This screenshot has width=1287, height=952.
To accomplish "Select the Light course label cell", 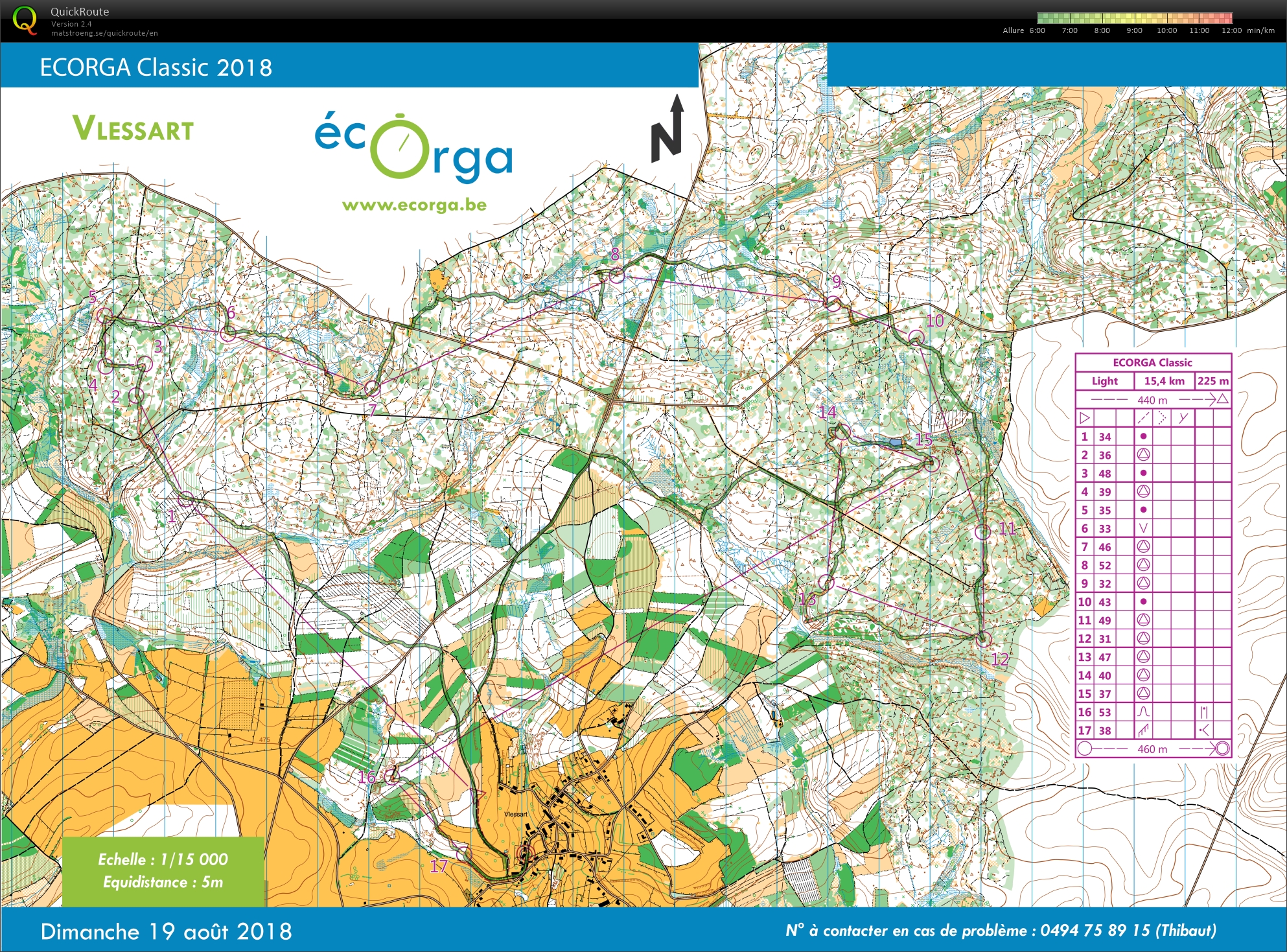I will [x=1104, y=381].
